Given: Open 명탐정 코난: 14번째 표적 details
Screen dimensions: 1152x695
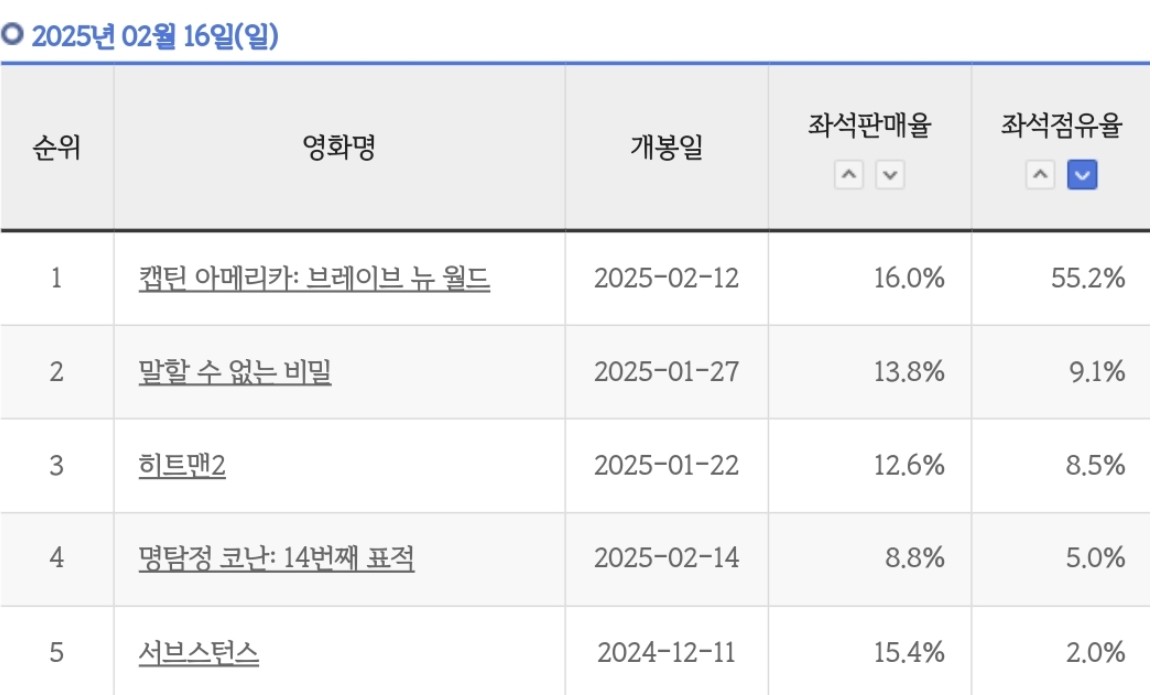Looking at the screenshot, I should pos(276,559).
